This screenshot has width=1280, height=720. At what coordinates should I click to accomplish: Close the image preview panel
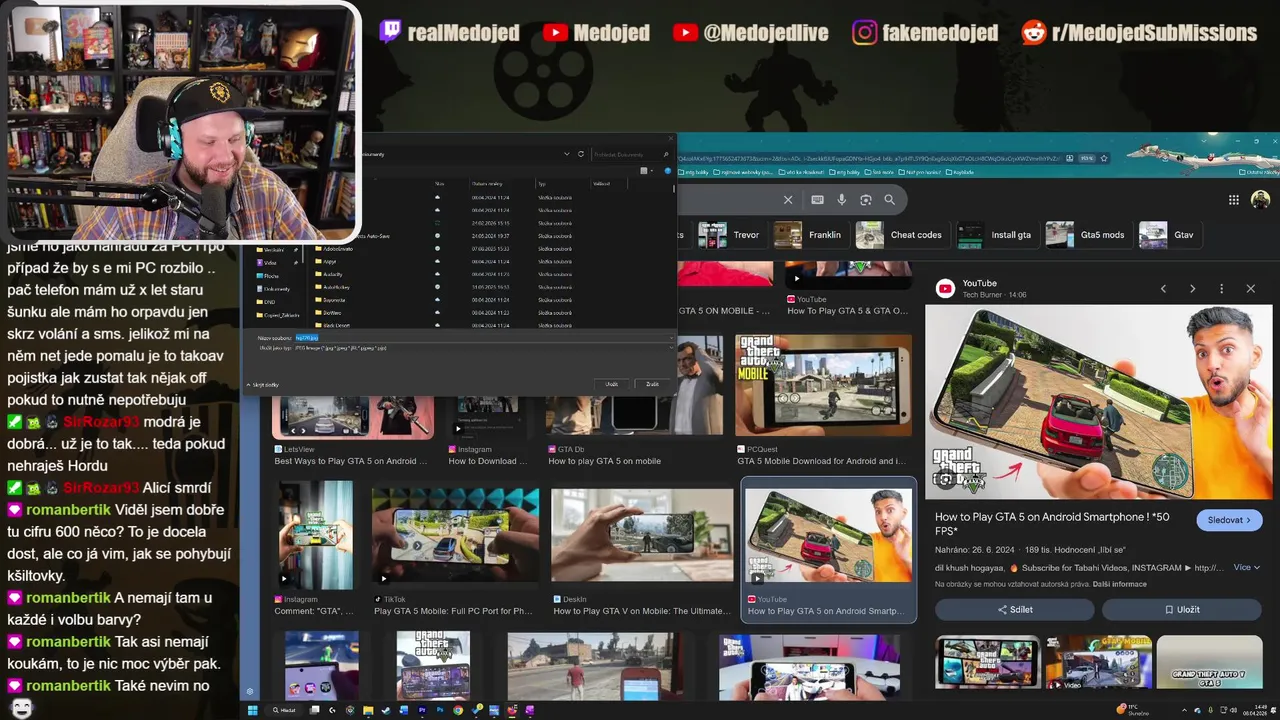(x=1250, y=289)
